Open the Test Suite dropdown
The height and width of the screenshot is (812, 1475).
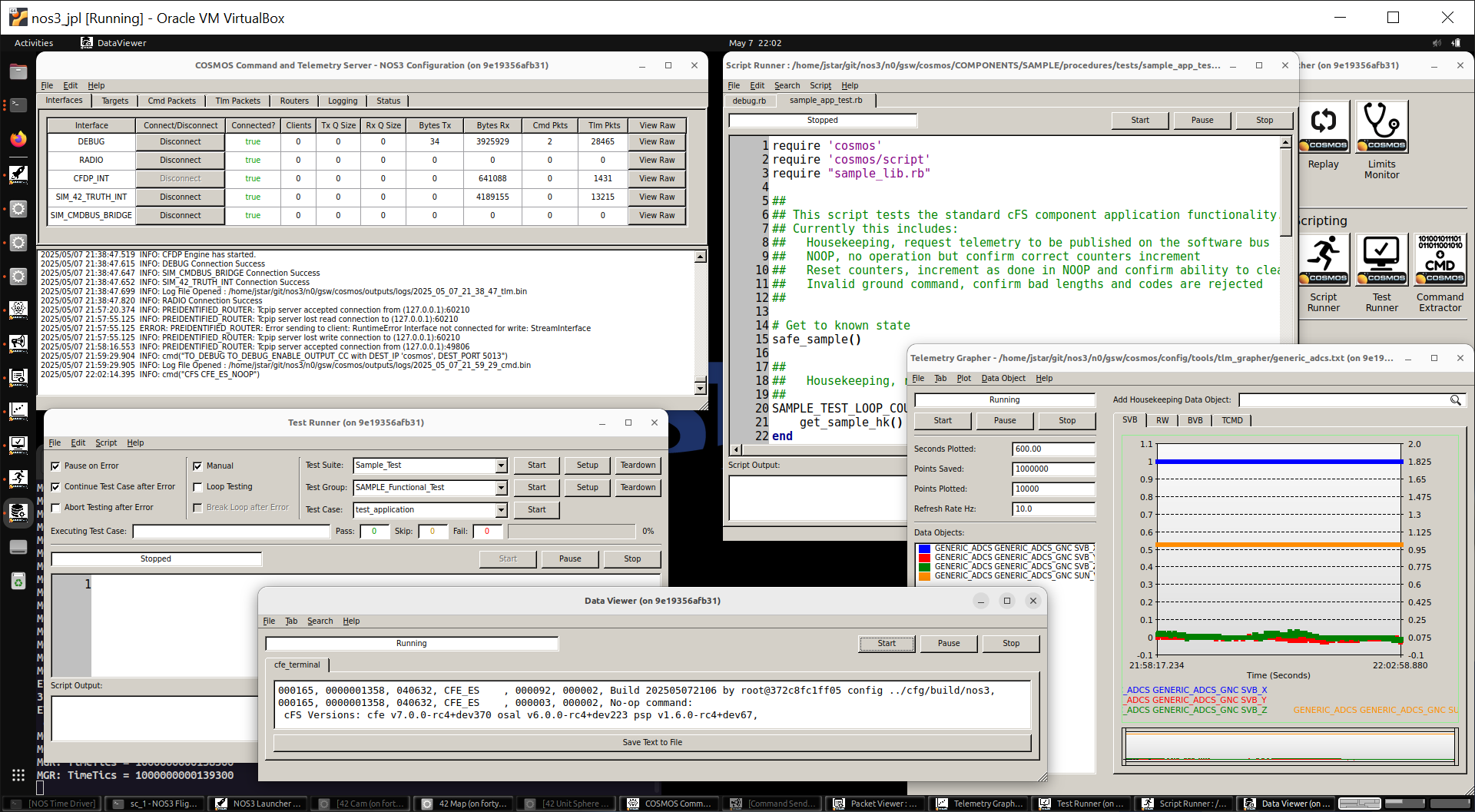(501, 466)
